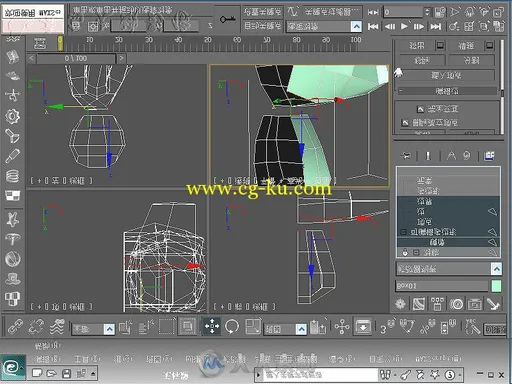This screenshot has width=512, height=384.
Task: Activate the Select Object tool
Action: tap(125, 327)
